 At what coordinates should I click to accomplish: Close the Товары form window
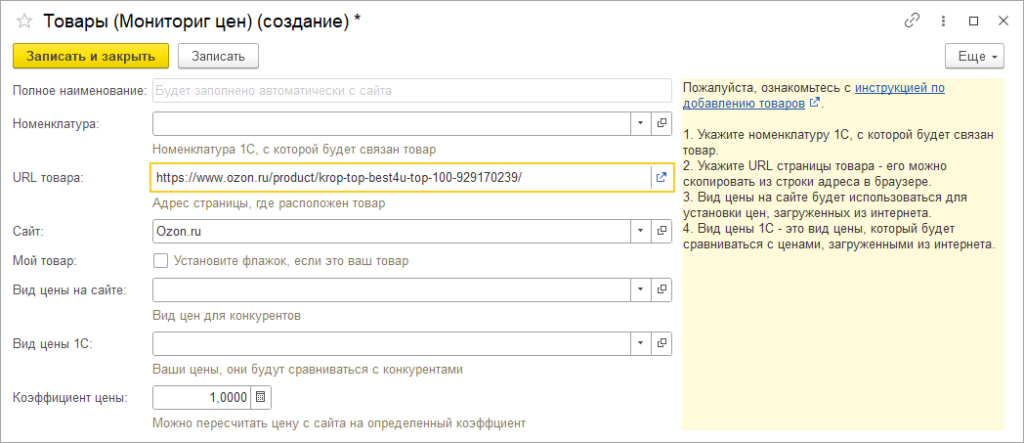click(x=1003, y=21)
